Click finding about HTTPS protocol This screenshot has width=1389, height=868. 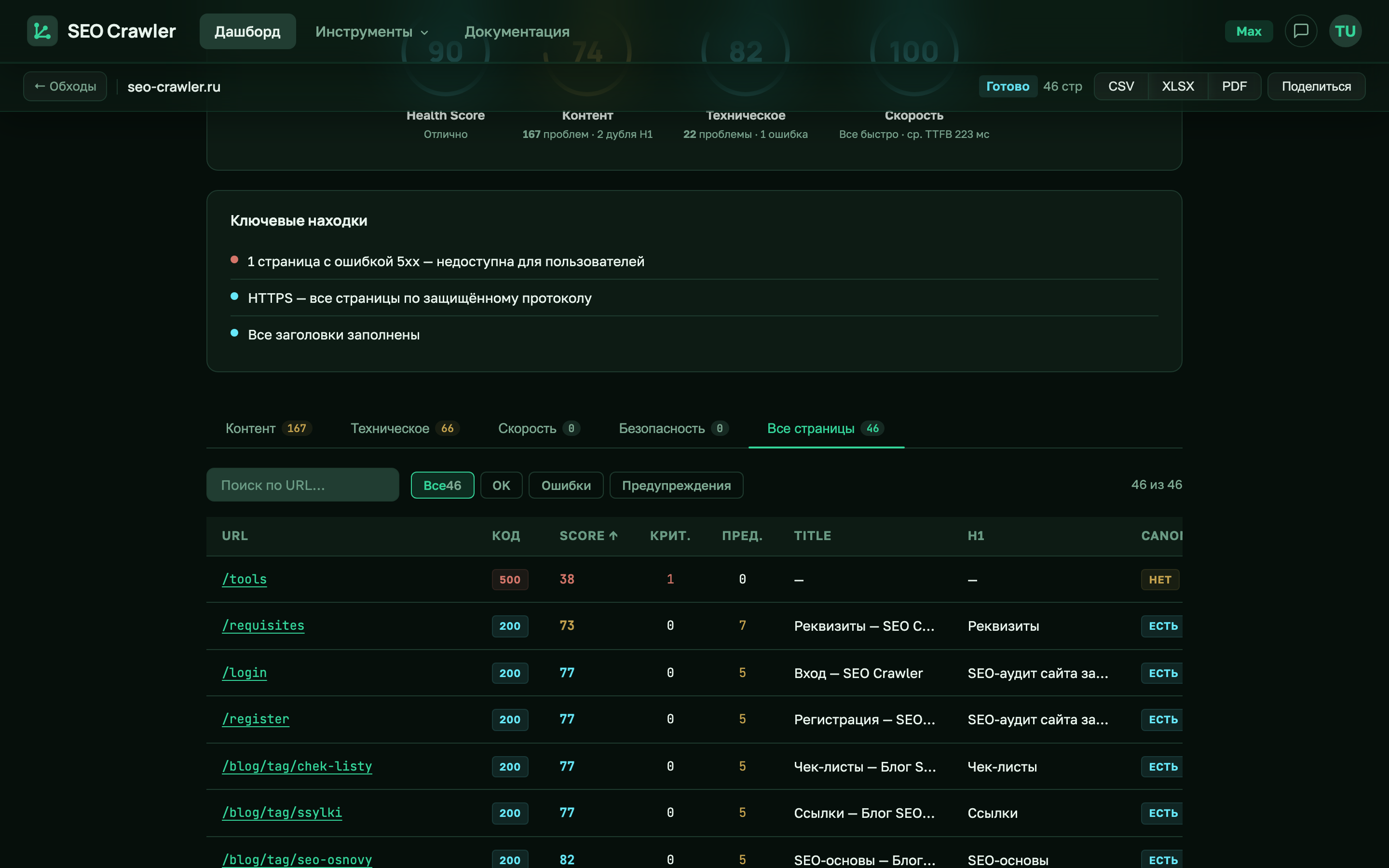420,298
